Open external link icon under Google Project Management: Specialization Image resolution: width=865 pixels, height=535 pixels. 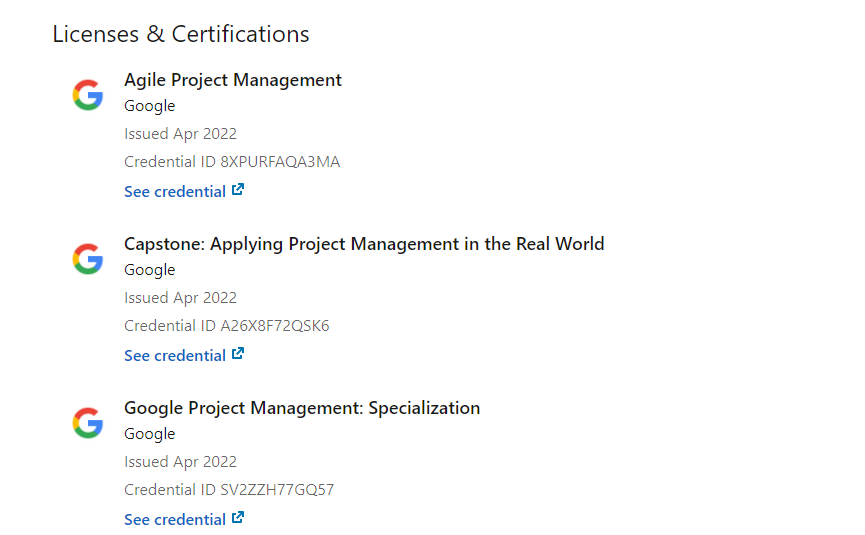coord(238,518)
